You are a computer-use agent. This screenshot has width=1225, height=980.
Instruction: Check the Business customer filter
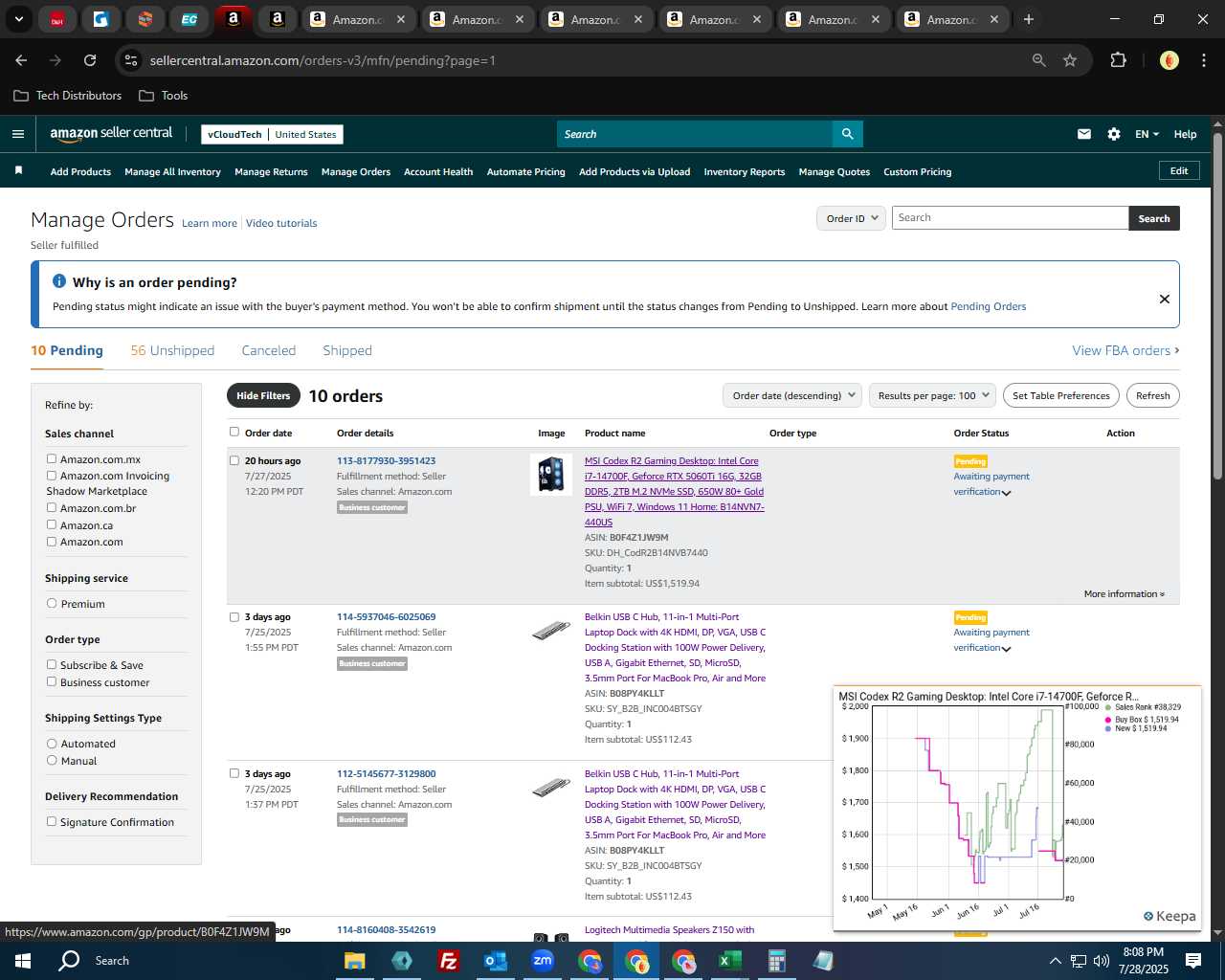click(x=52, y=681)
